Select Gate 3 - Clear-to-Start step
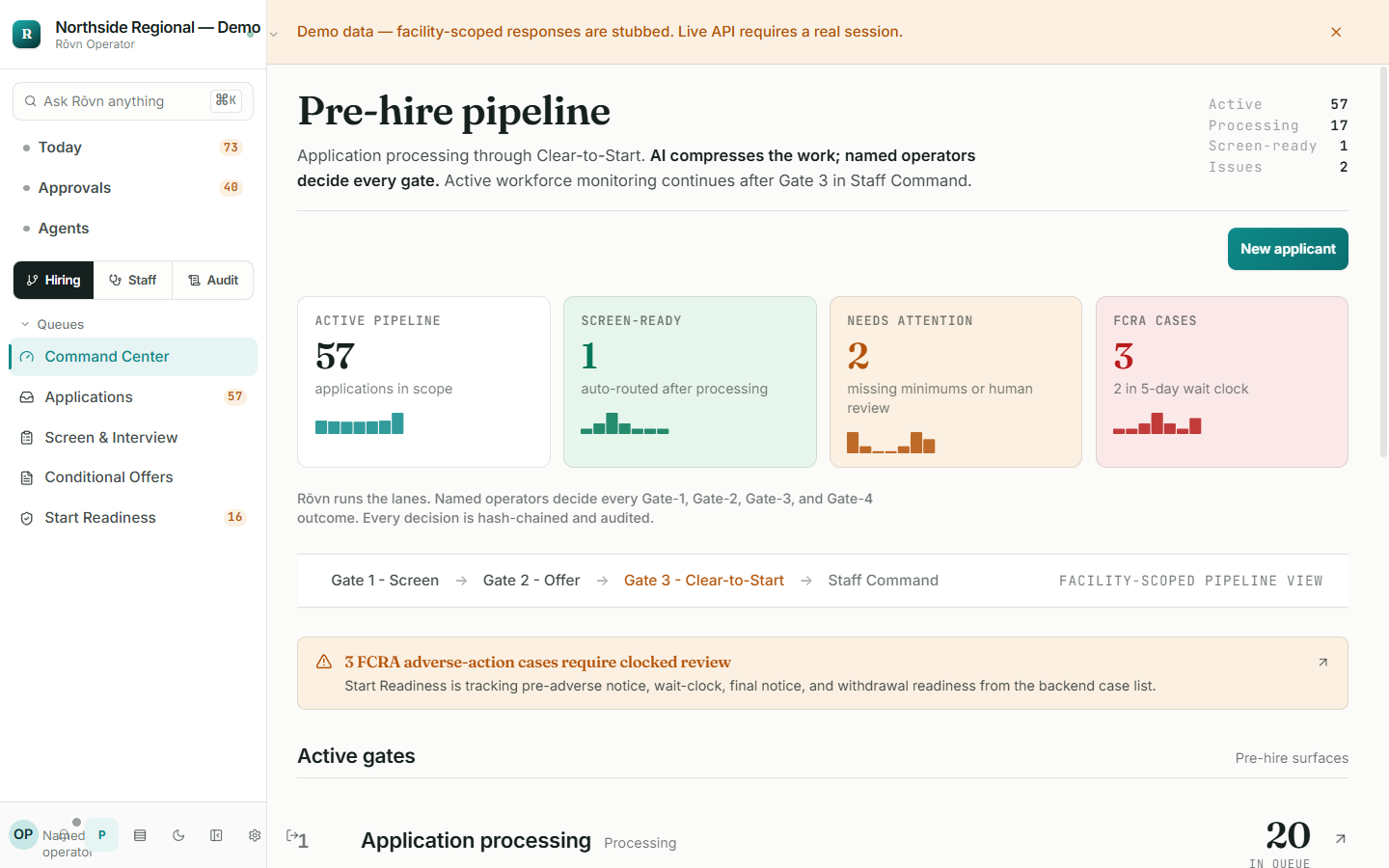The height and width of the screenshot is (868, 1389). point(704,581)
